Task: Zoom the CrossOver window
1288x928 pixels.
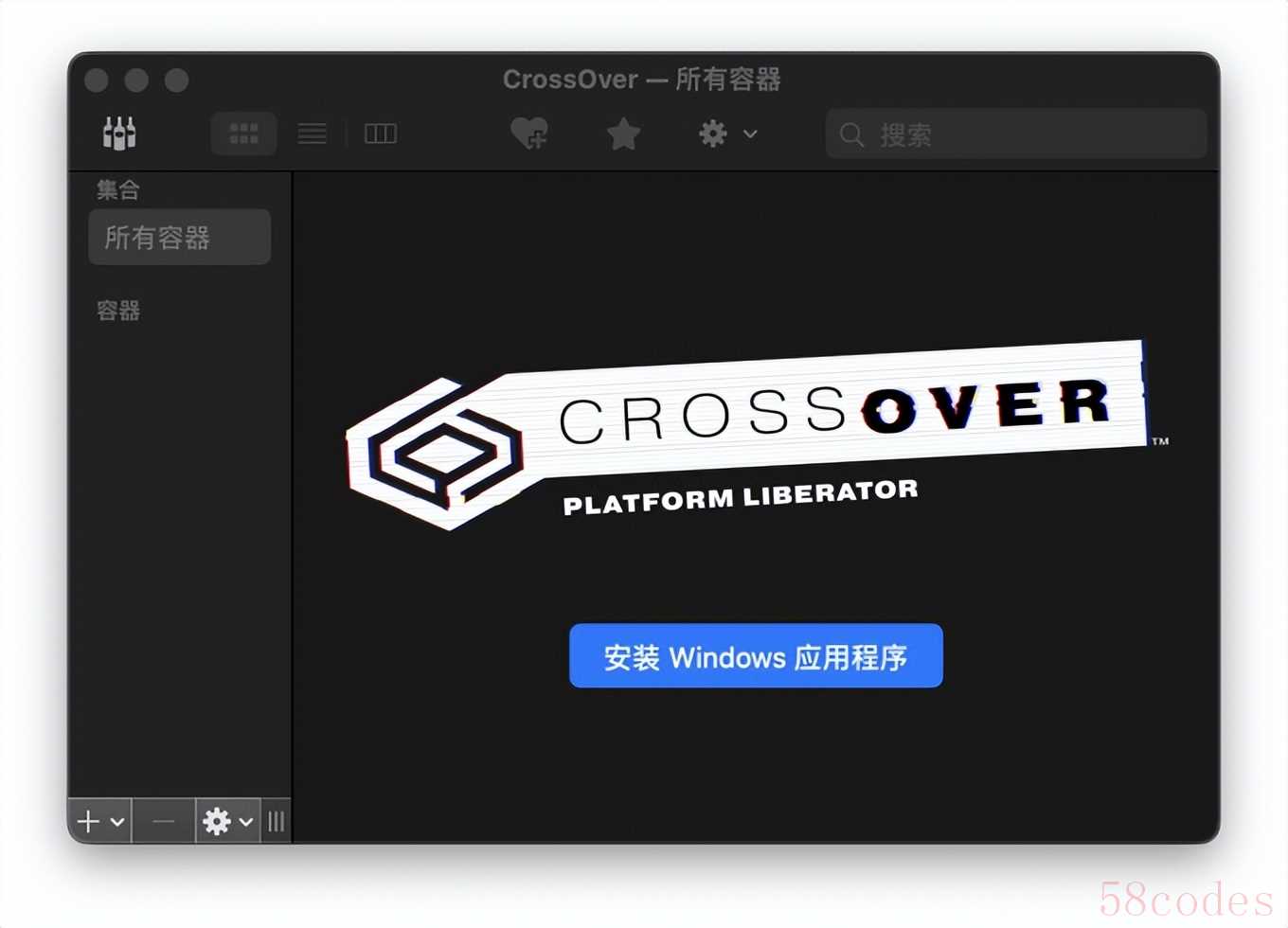Action: coord(176,80)
